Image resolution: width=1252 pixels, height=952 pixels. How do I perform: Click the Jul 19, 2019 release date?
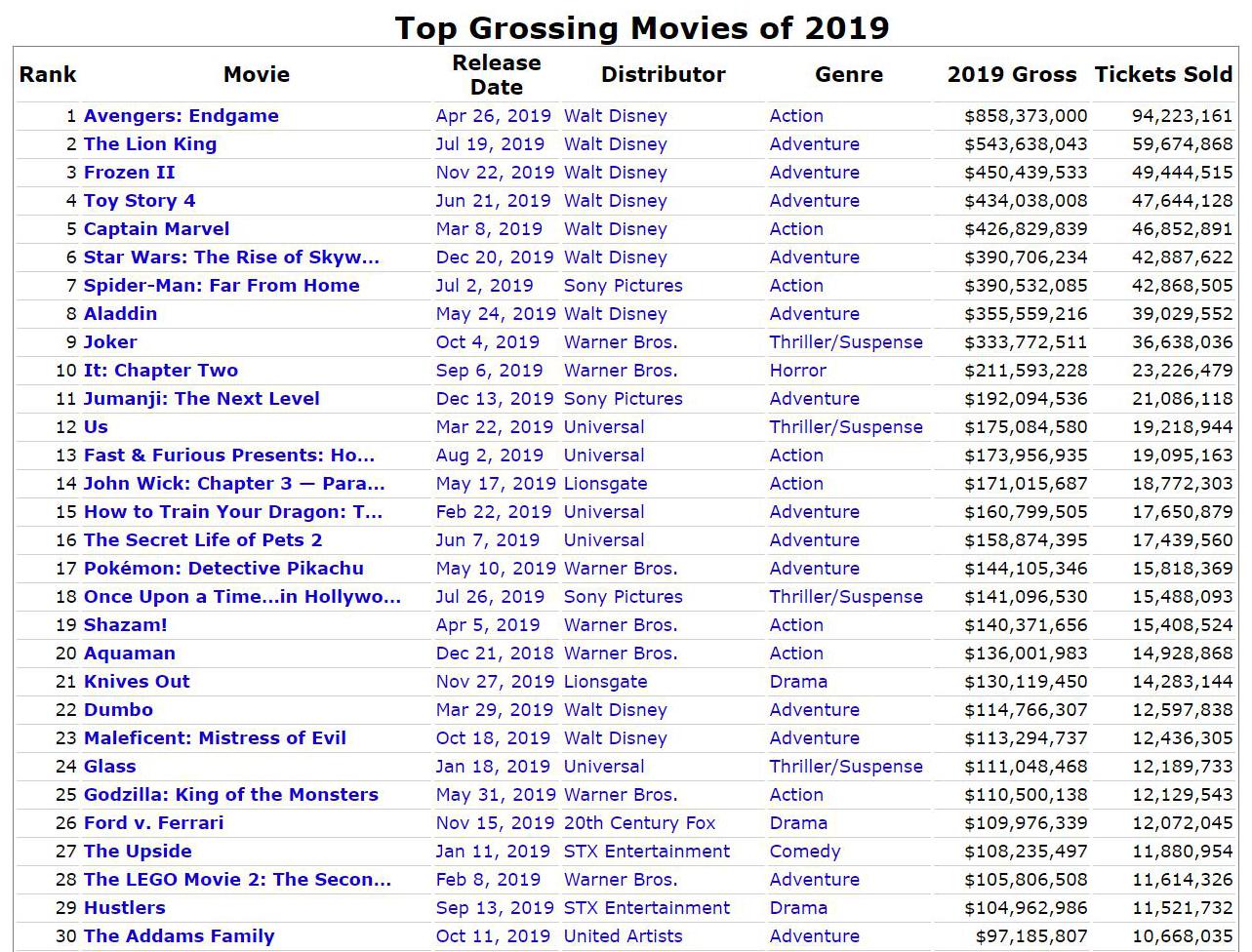click(x=490, y=143)
